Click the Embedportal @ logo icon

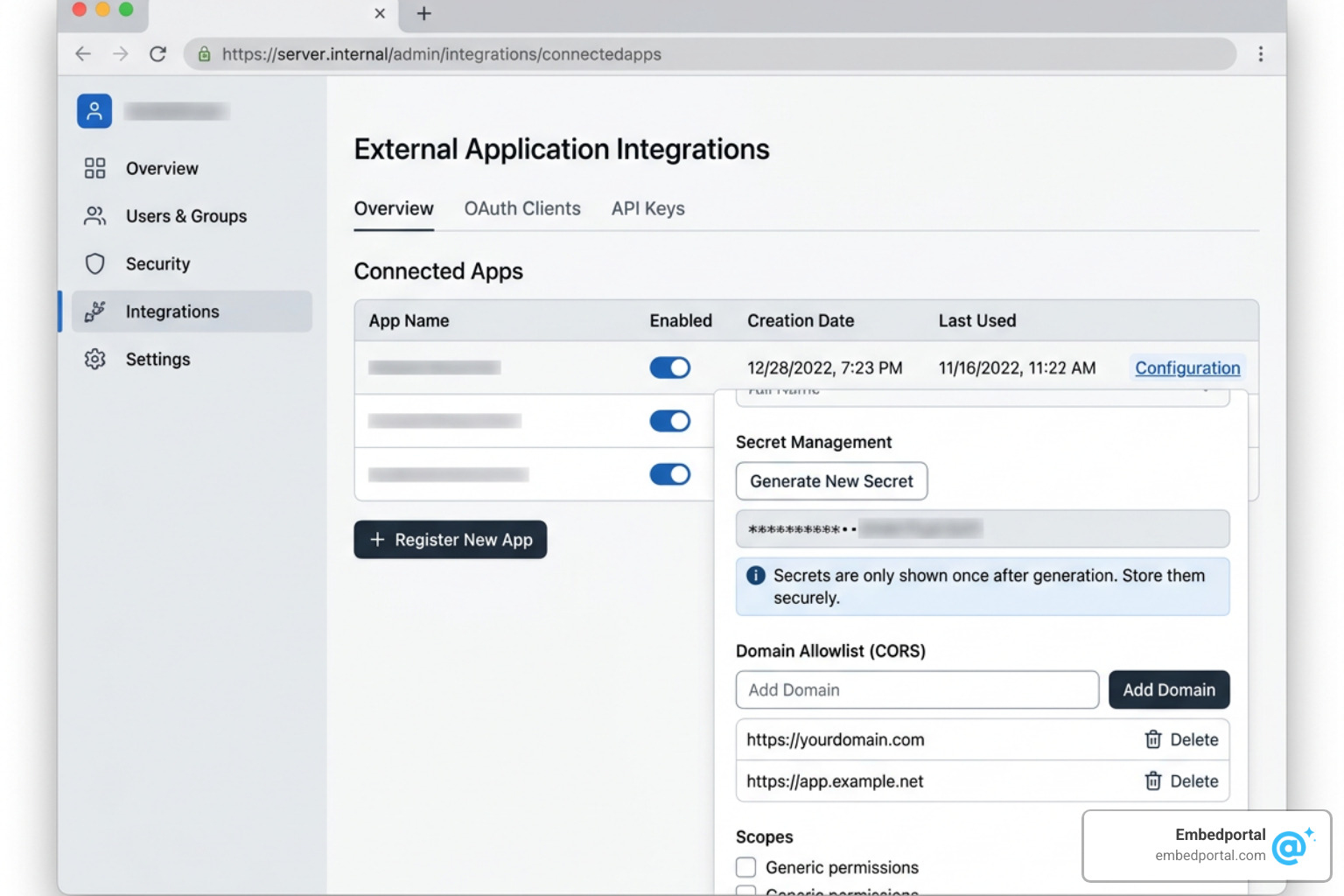[1292, 845]
